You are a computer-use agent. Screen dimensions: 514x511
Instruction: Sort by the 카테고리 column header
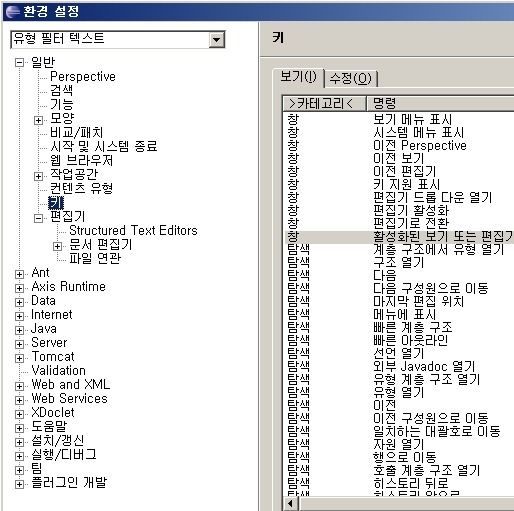(324, 103)
